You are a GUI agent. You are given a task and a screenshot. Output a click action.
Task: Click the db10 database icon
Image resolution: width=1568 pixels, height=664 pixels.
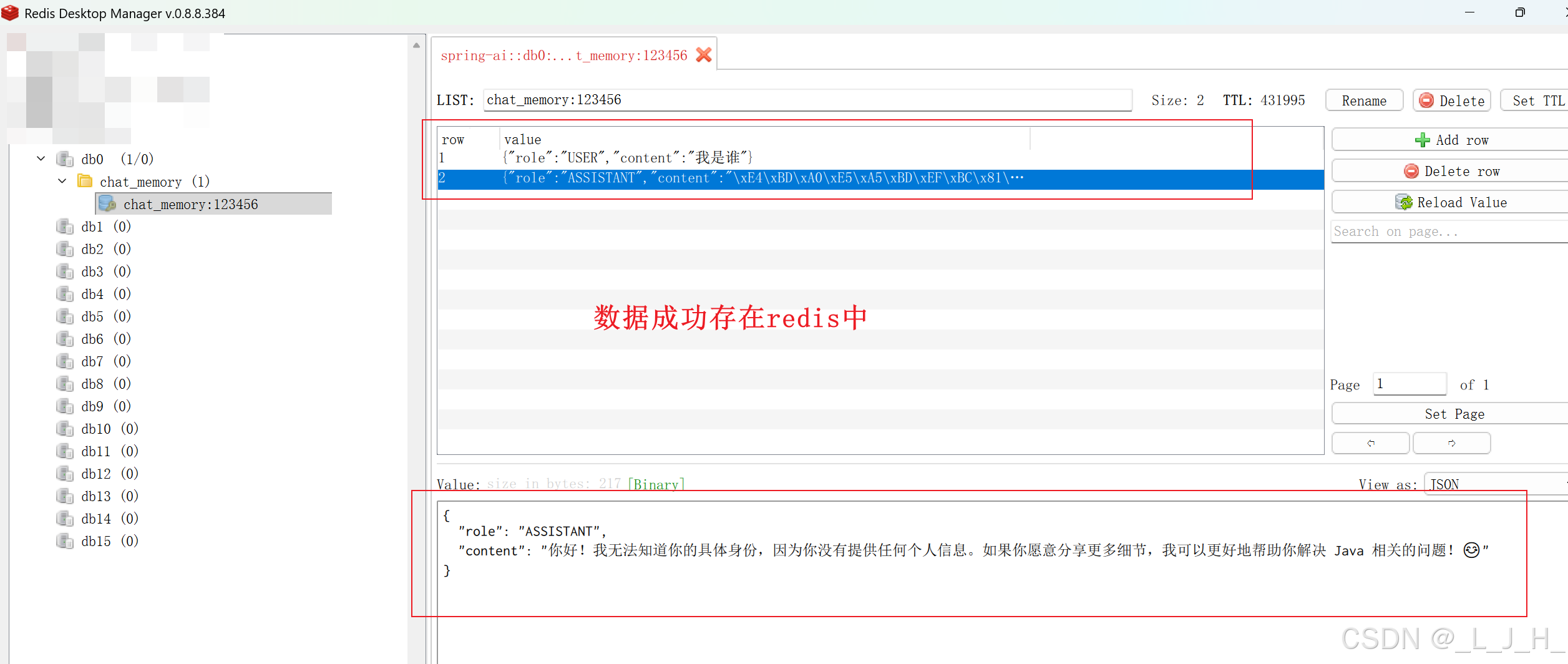coord(65,428)
